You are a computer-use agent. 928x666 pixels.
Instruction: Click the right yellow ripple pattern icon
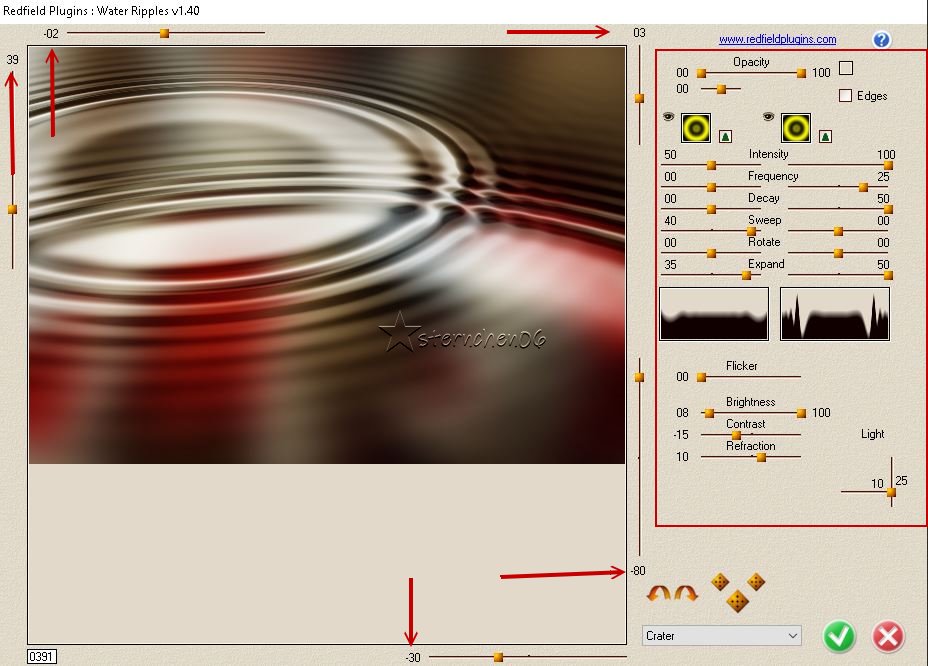796,128
